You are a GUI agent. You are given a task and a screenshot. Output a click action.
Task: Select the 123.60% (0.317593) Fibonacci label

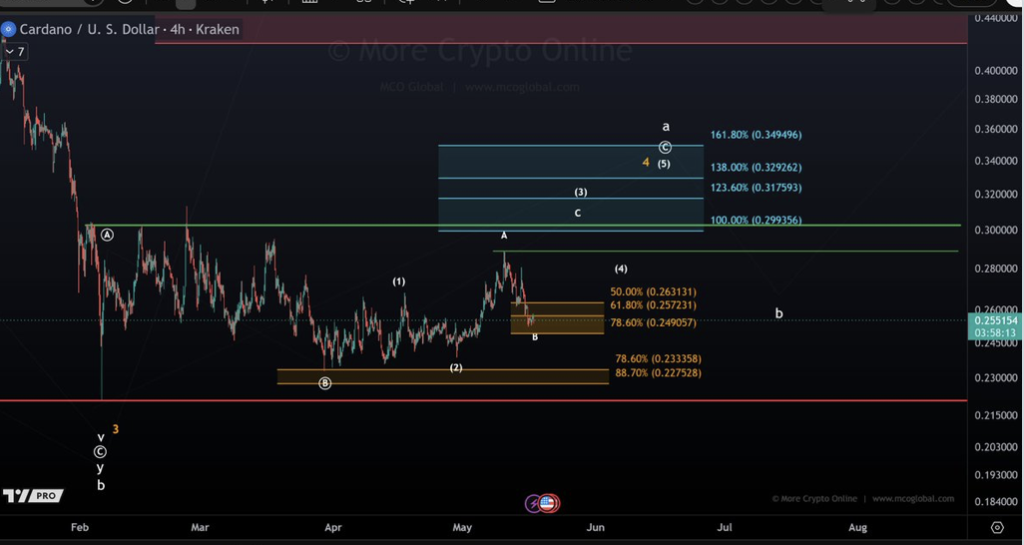tap(756, 188)
